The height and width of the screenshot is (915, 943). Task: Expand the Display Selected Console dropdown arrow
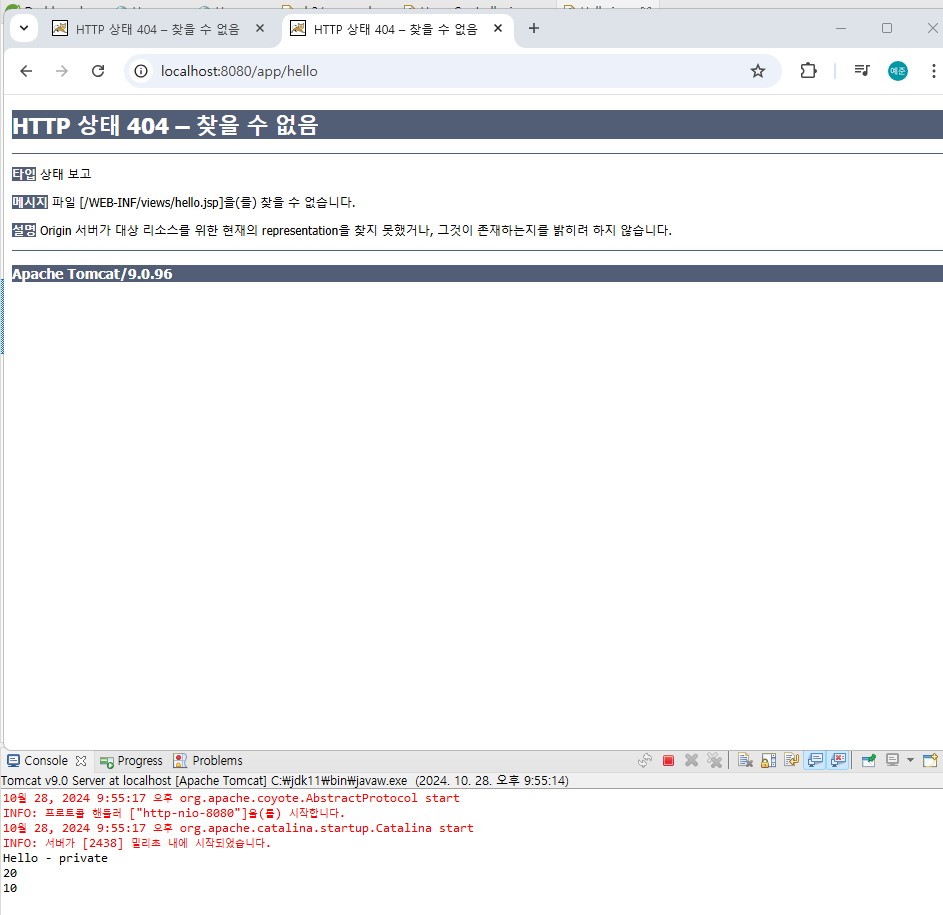(911, 760)
